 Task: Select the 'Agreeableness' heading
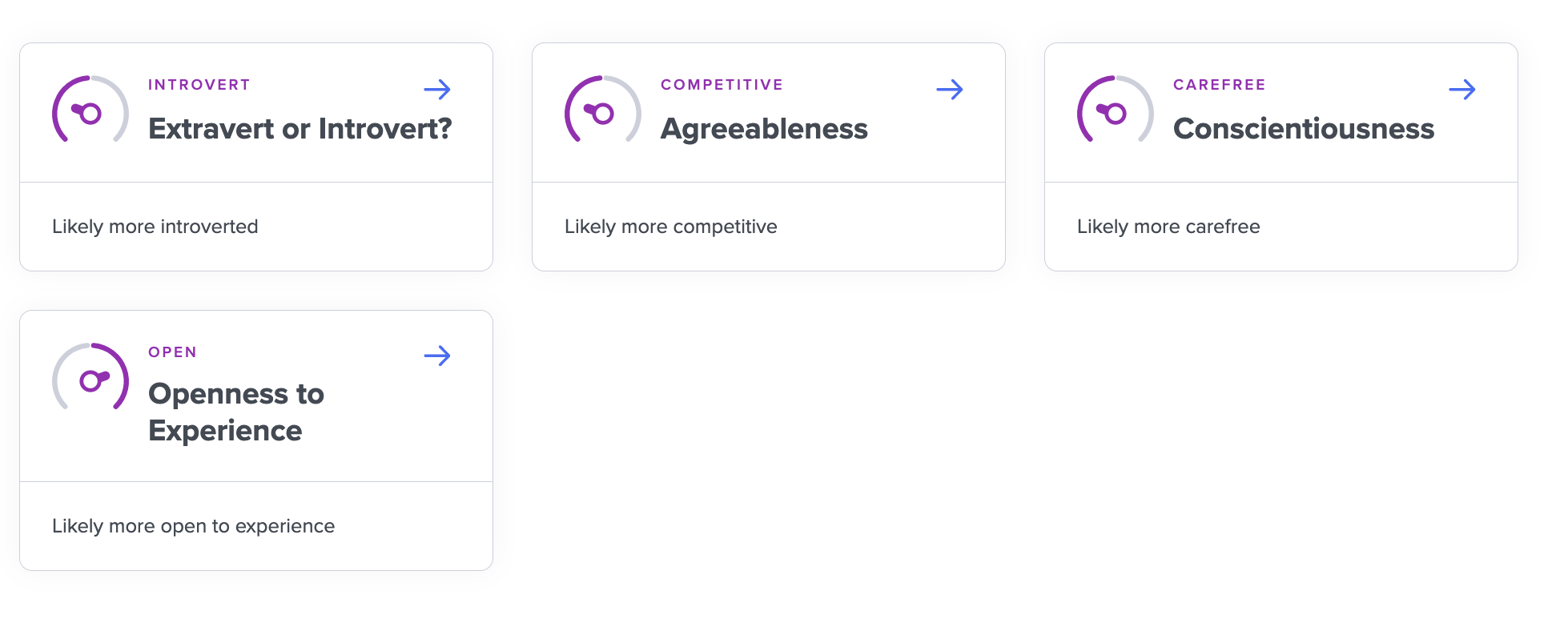[x=764, y=129]
